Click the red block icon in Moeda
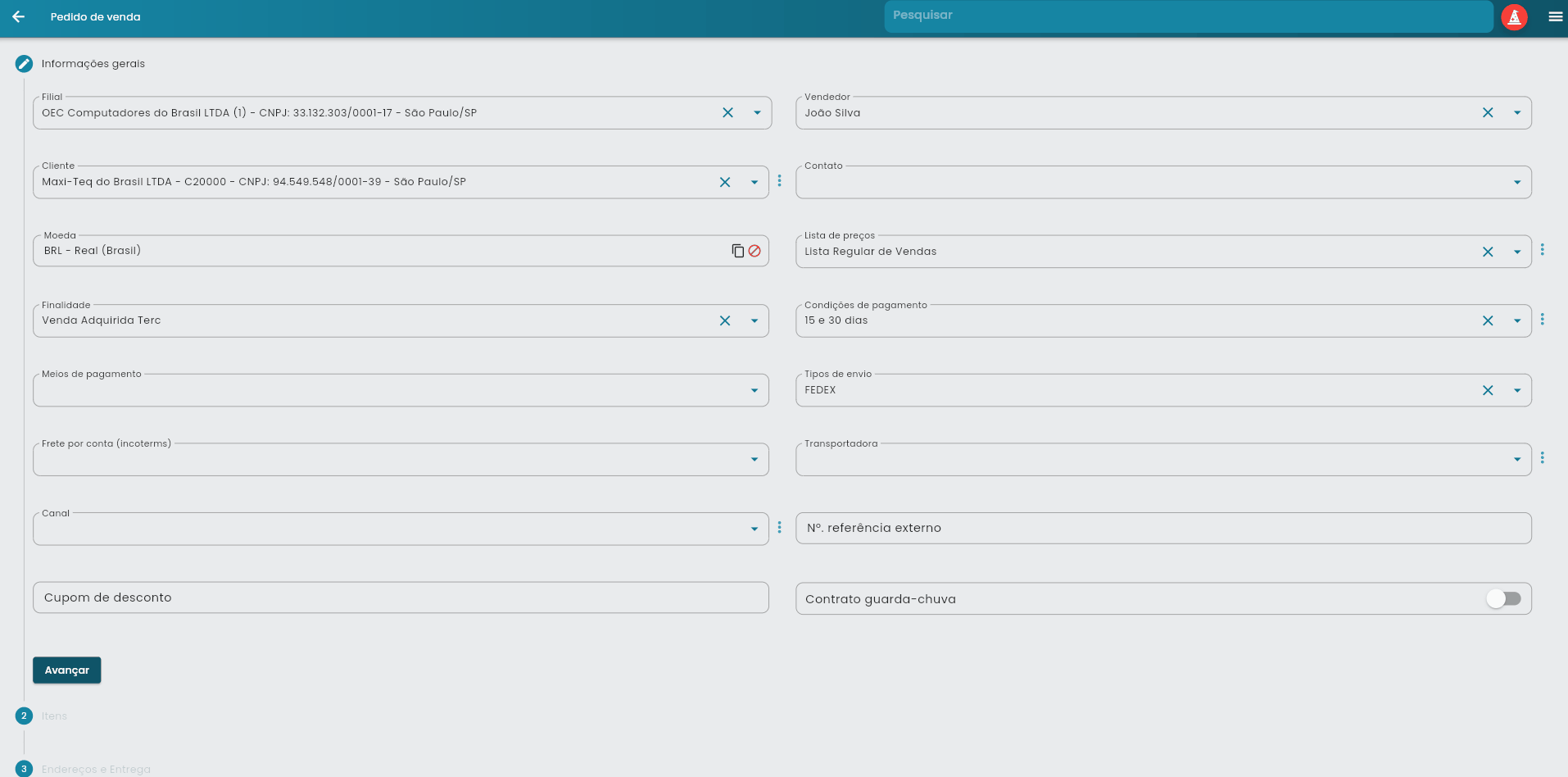 (x=755, y=251)
